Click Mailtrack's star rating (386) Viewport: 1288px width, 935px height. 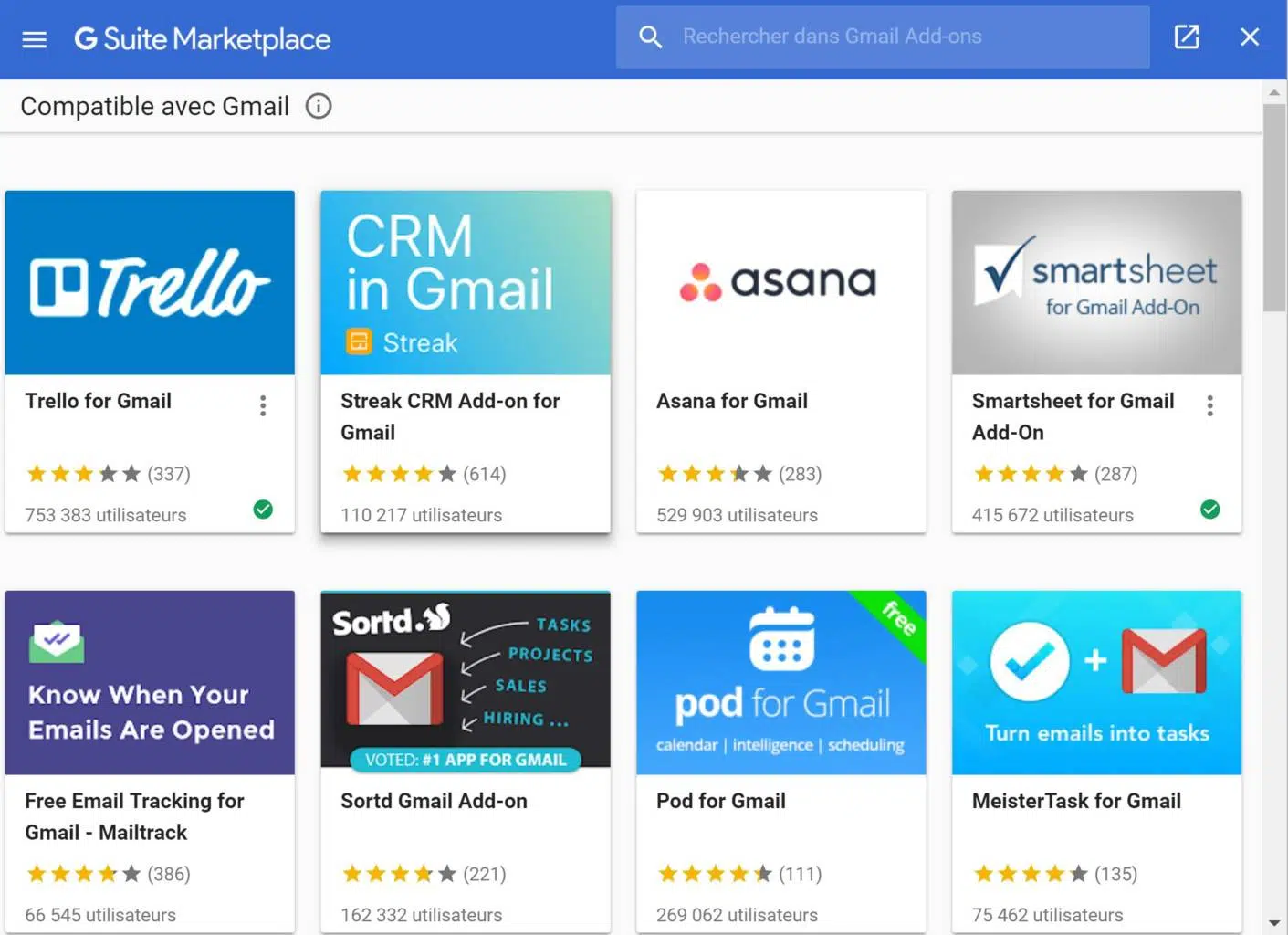point(108,874)
